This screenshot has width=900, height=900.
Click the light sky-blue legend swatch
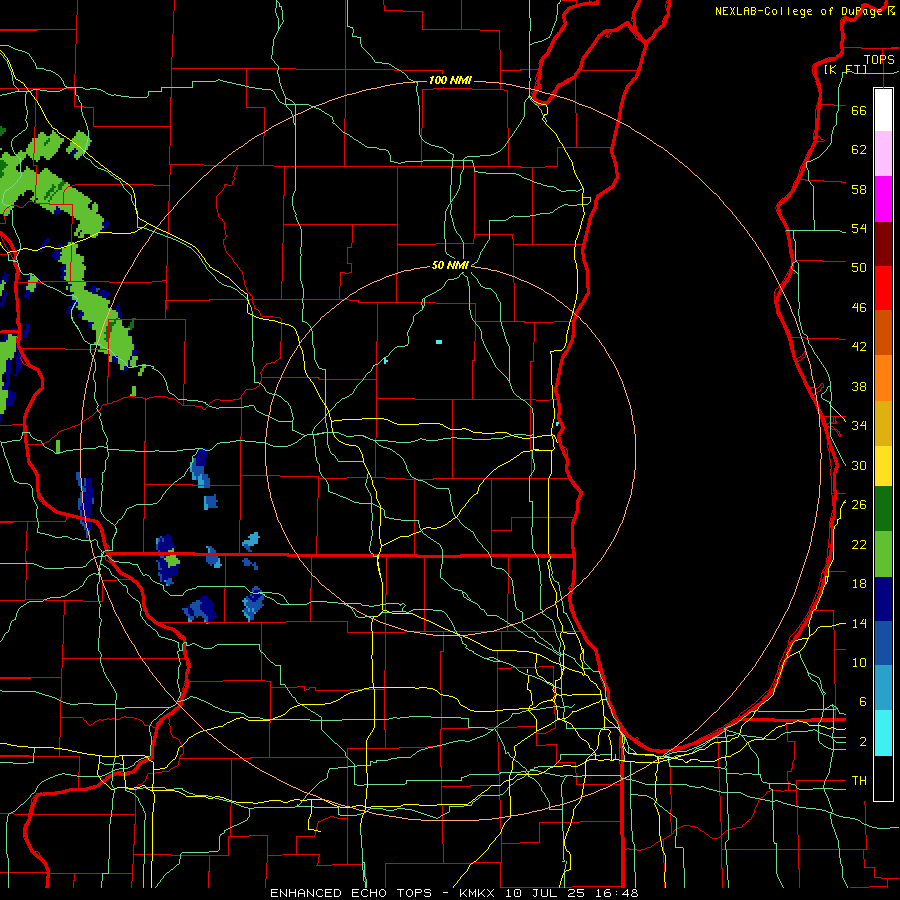[x=883, y=688]
